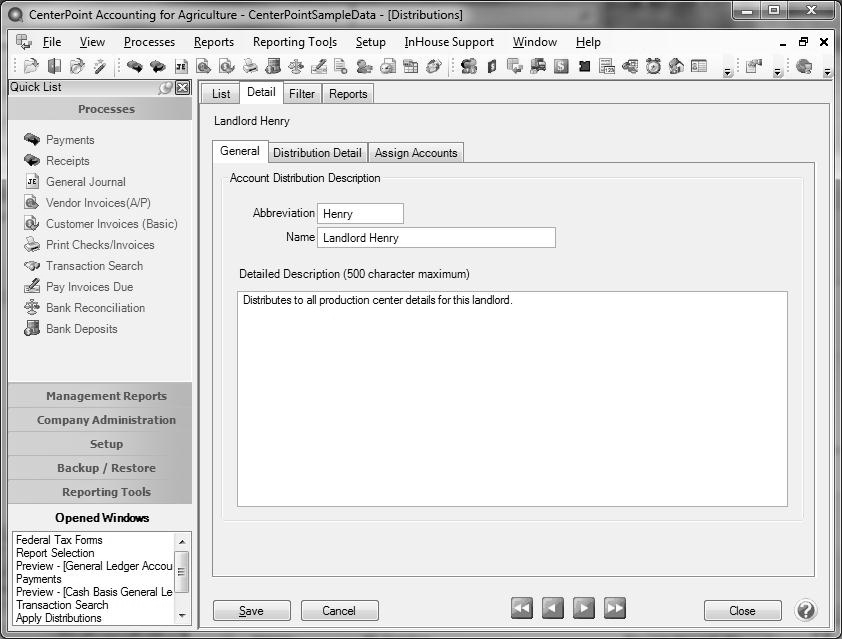Viewport: 842px width, 639px height.
Task: Expand the Reporting Tools section in Quick List
Action: click(x=100, y=492)
